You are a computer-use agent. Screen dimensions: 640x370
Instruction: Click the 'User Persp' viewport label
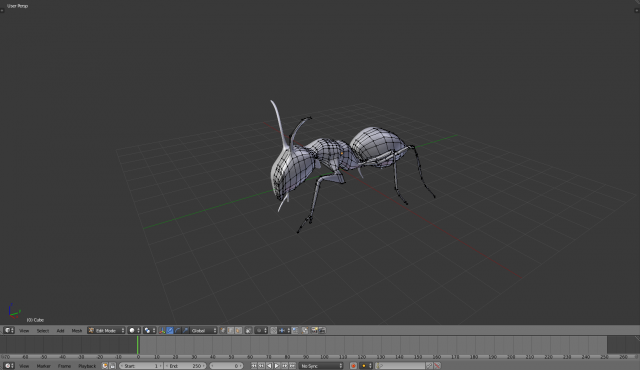click(x=18, y=6)
